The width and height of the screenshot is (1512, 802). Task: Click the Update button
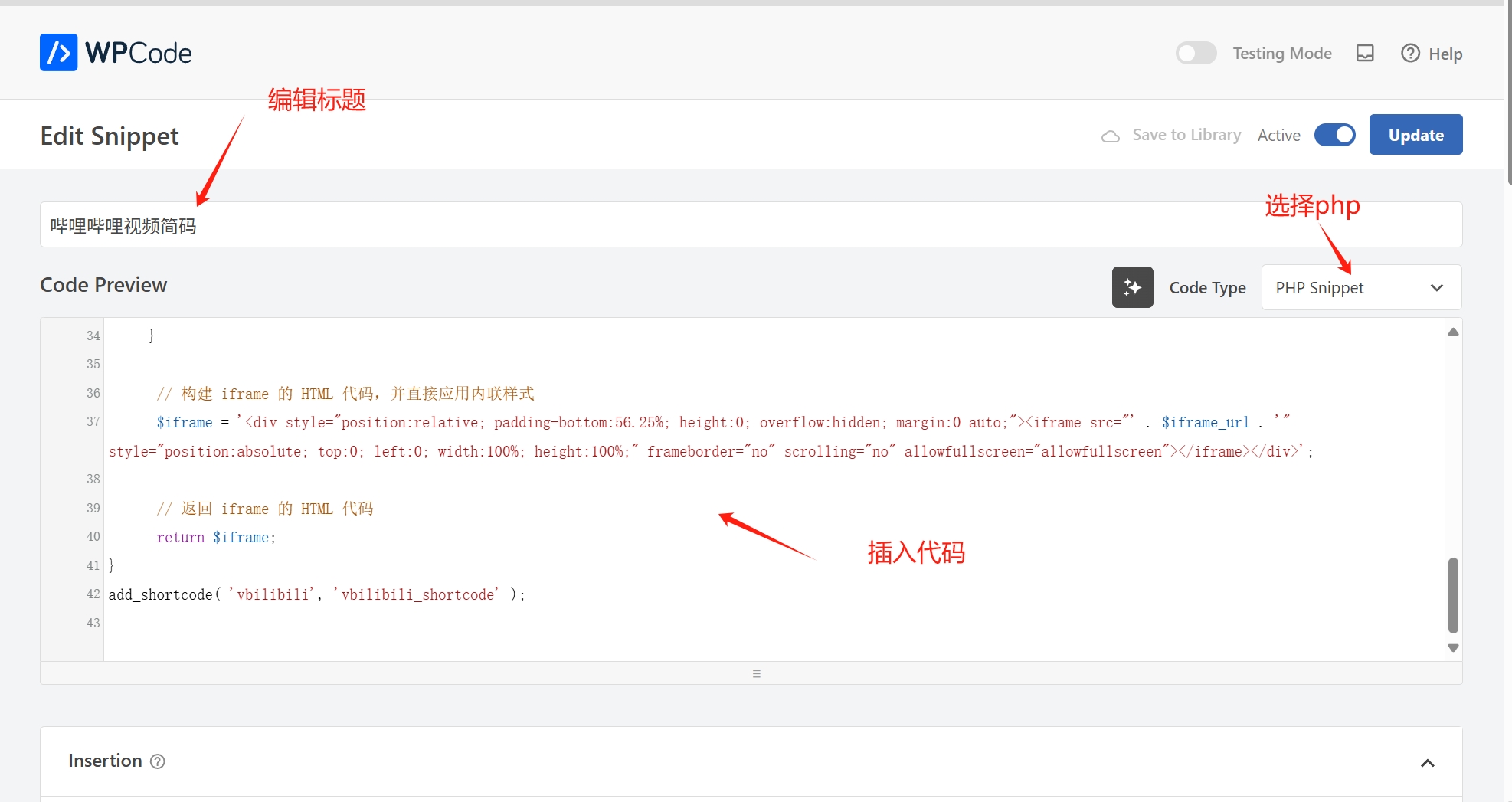tap(1415, 135)
